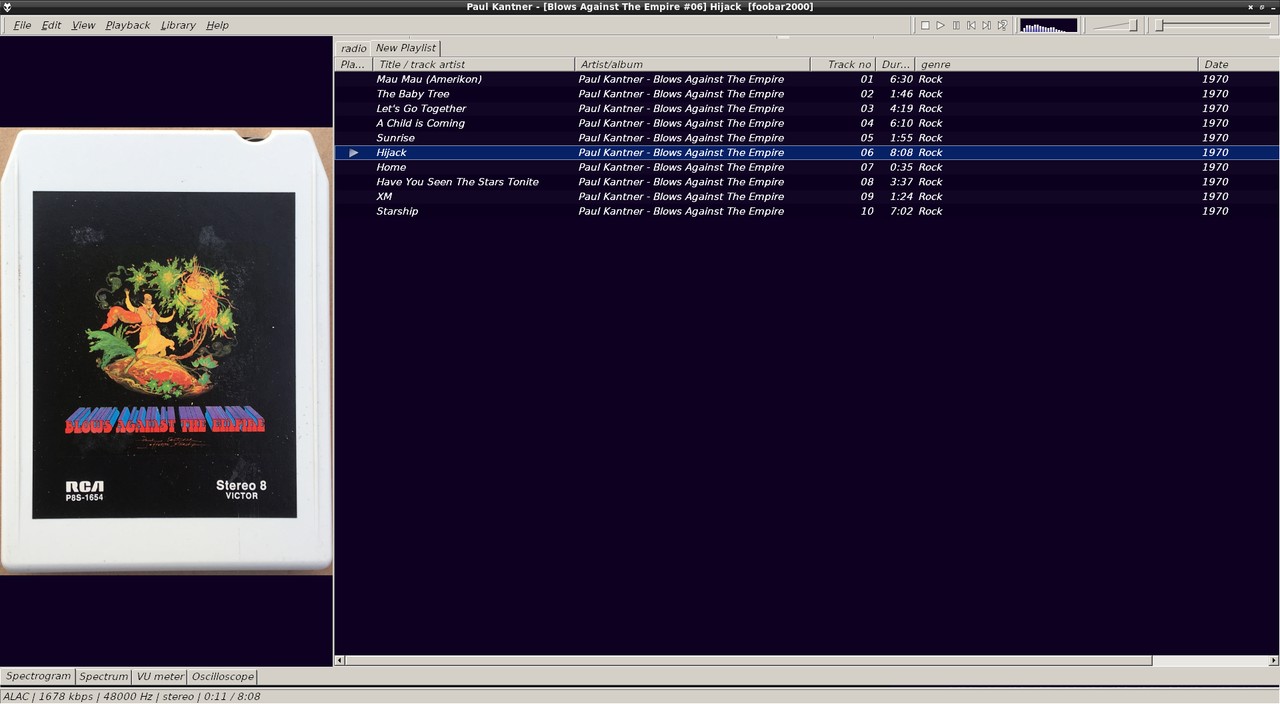The image size is (1280, 704).
Task: Sort by Date column header
Action: 1238,64
